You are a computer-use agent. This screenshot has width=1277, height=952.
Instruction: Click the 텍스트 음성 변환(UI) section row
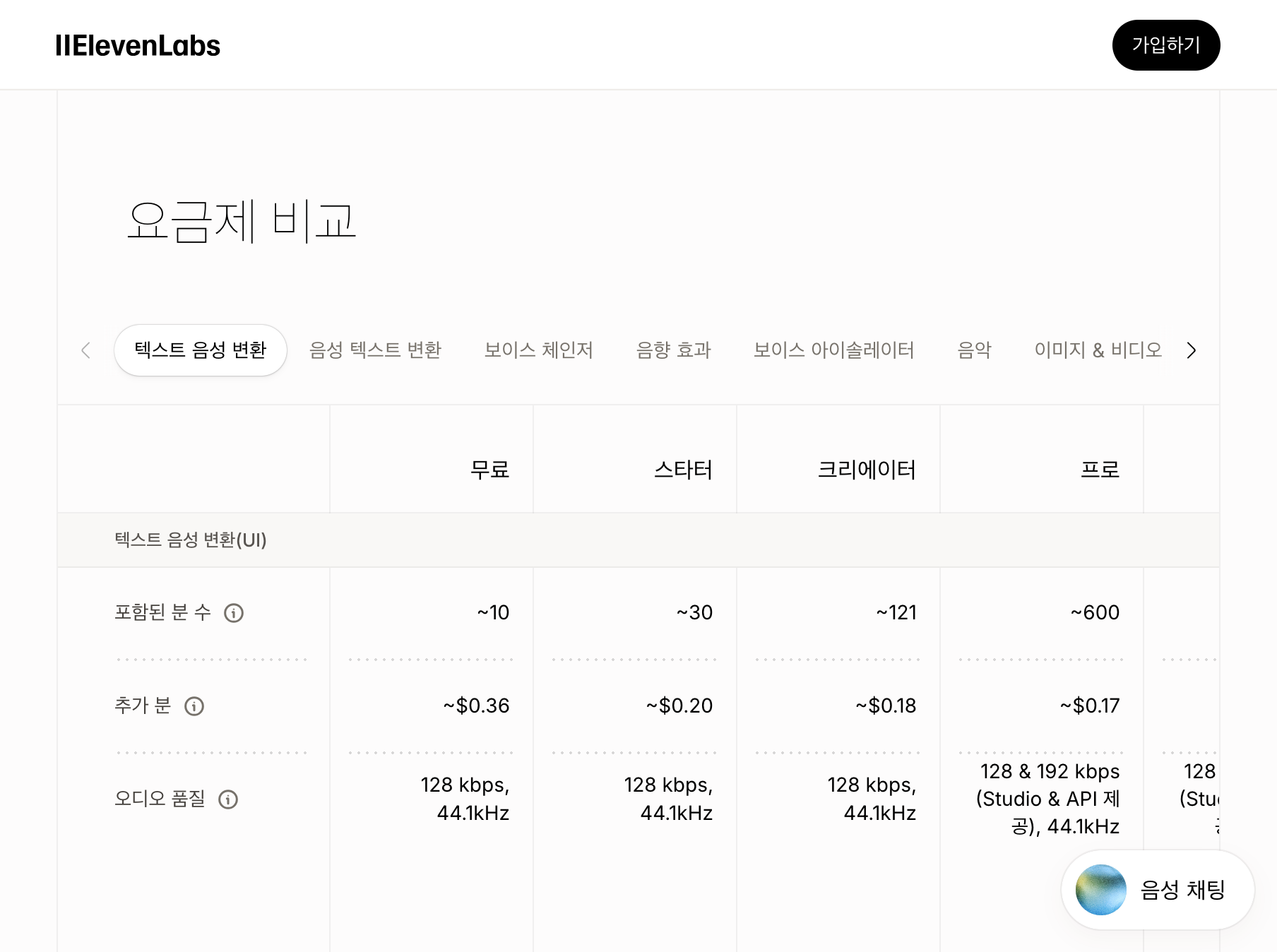coord(638,540)
